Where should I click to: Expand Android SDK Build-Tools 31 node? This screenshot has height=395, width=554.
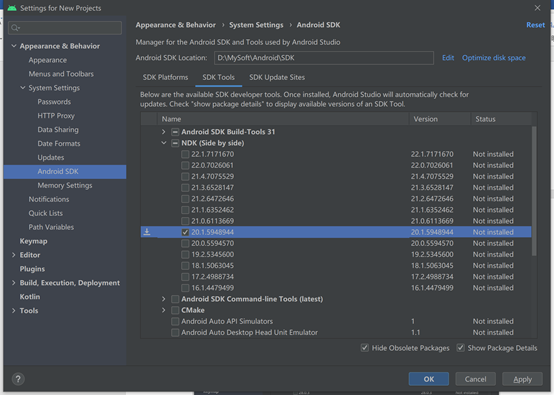(x=163, y=132)
